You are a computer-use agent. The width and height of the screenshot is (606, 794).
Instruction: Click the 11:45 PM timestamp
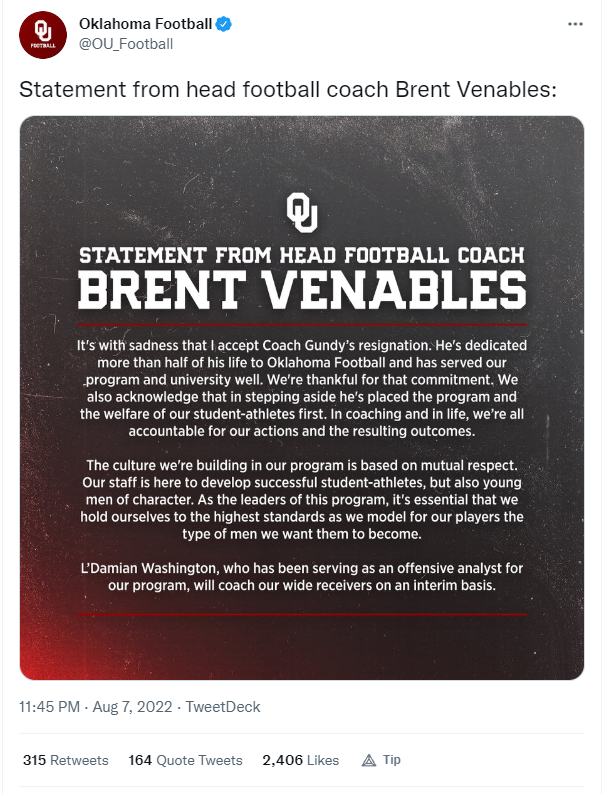point(49,706)
